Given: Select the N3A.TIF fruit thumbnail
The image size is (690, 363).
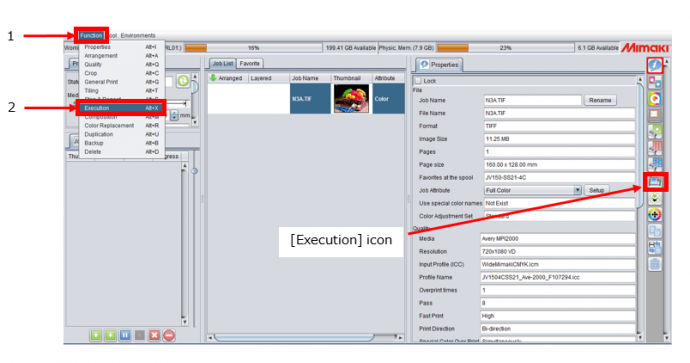Looking at the screenshot, I should [x=351, y=99].
